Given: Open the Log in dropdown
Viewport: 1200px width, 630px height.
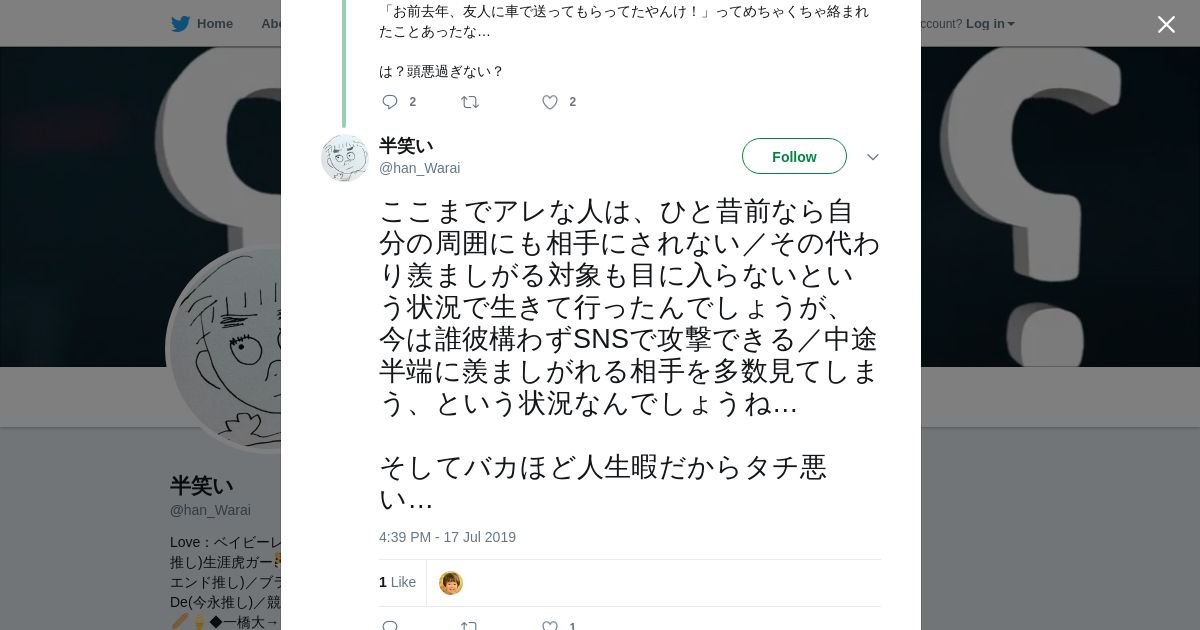Looking at the screenshot, I should (x=990, y=24).
